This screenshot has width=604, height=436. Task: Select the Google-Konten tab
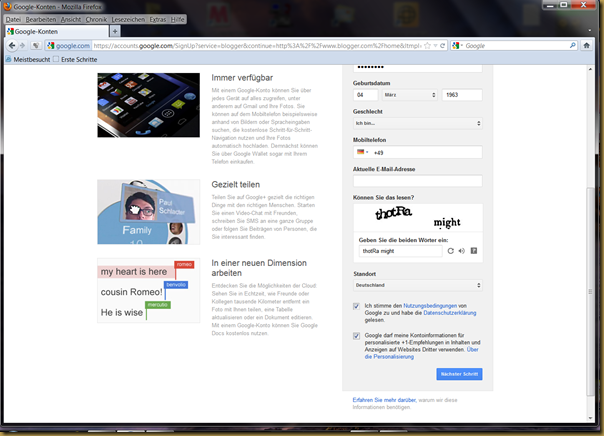click(57, 31)
